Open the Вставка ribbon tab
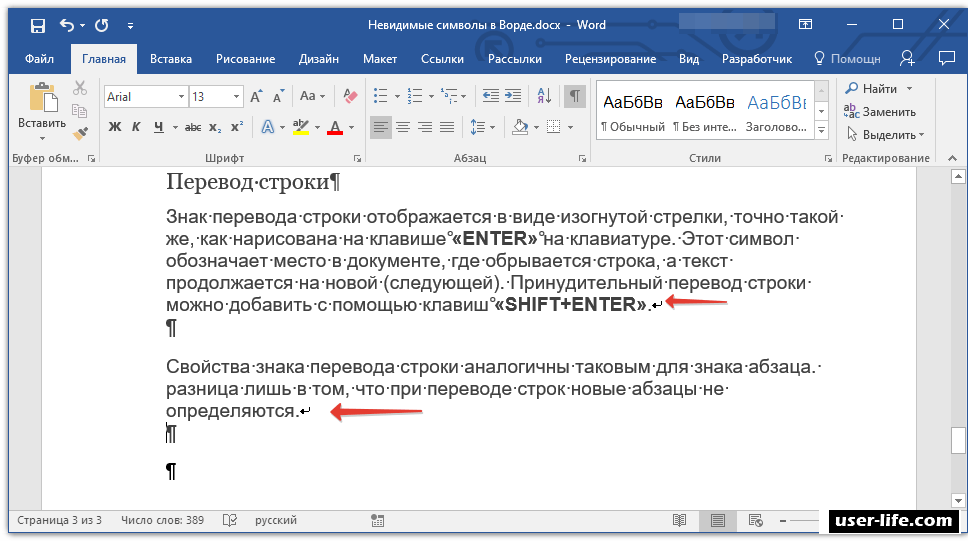The height and width of the screenshot is (541, 968). [x=170, y=59]
